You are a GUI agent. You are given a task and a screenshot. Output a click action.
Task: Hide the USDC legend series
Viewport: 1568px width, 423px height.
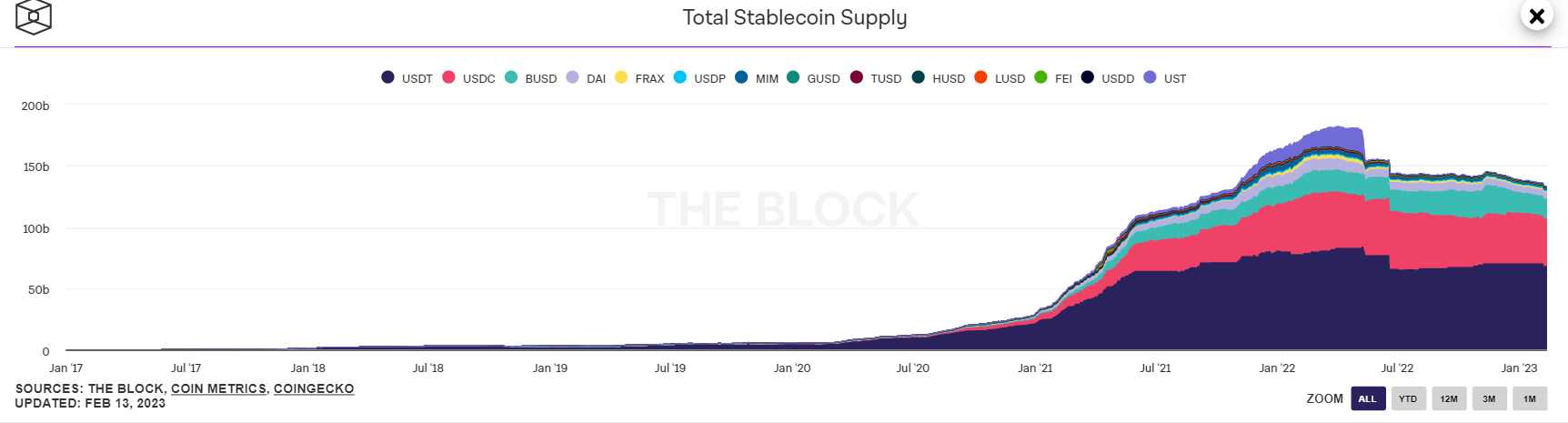point(468,78)
